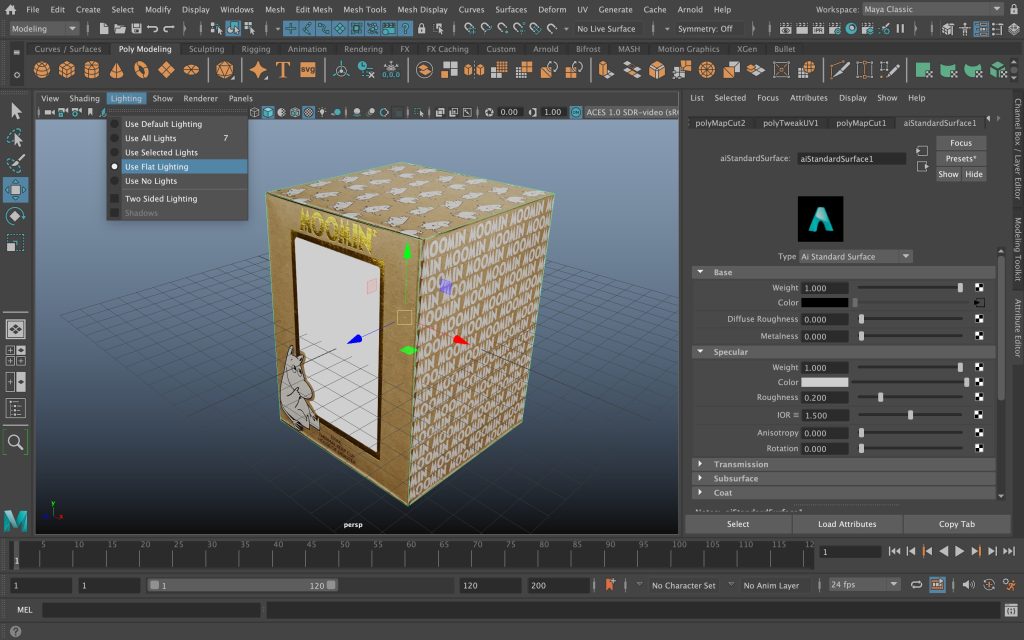Click the Focus button

coord(961,143)
